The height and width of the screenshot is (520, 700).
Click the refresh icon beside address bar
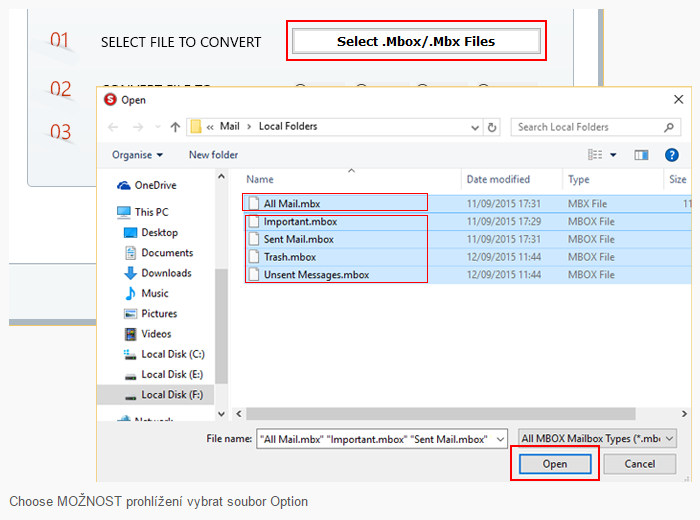tap(492, 127)
